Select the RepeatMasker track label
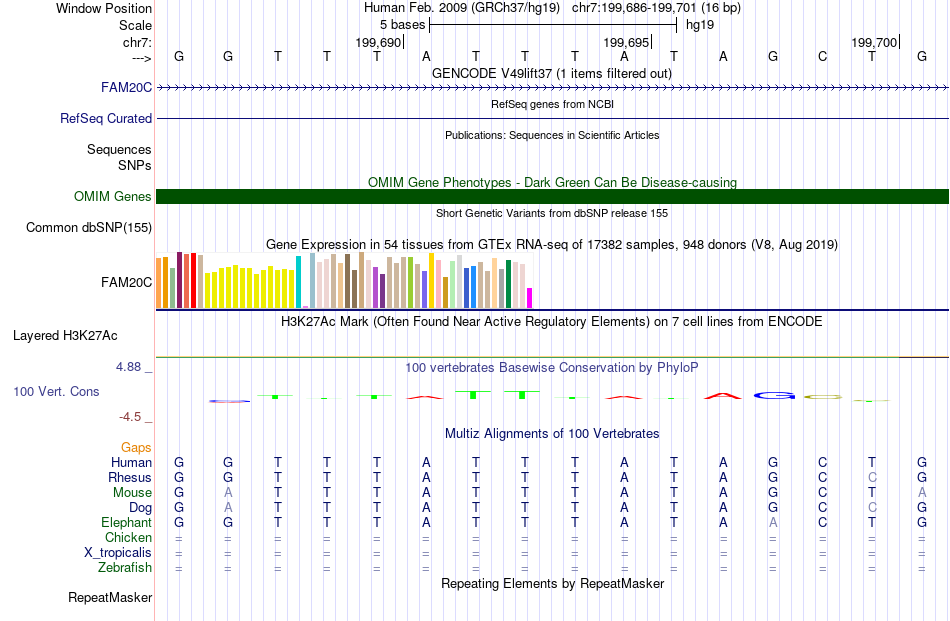950x621 pixels. [110, 597]
